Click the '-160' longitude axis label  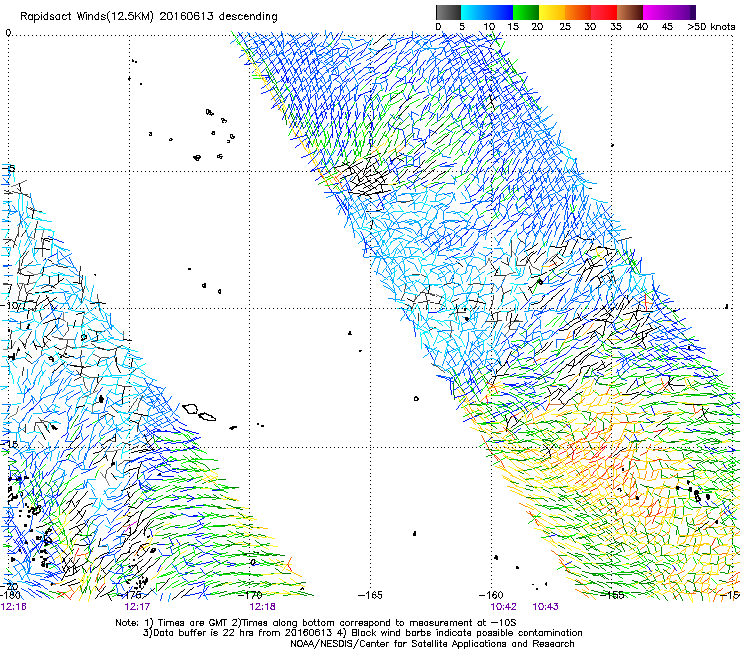point(491,596)
